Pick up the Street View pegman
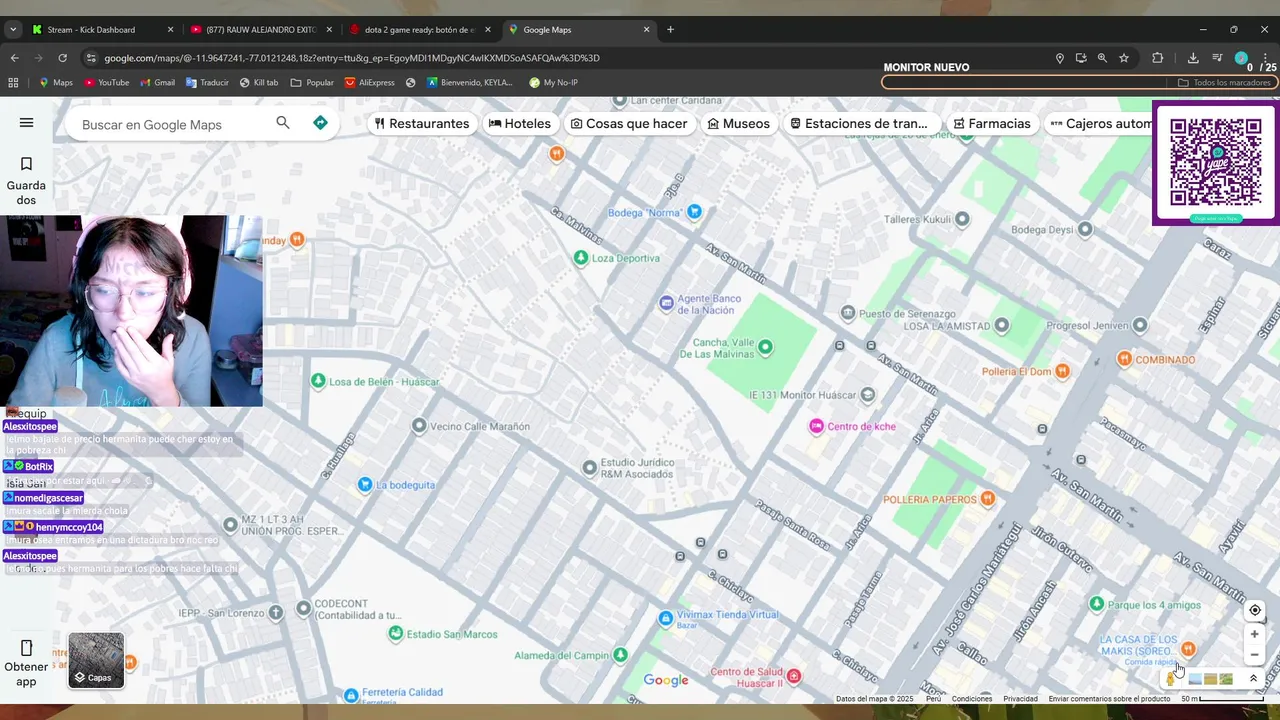Screen dimensions: 1280x720 [1170, 679]
